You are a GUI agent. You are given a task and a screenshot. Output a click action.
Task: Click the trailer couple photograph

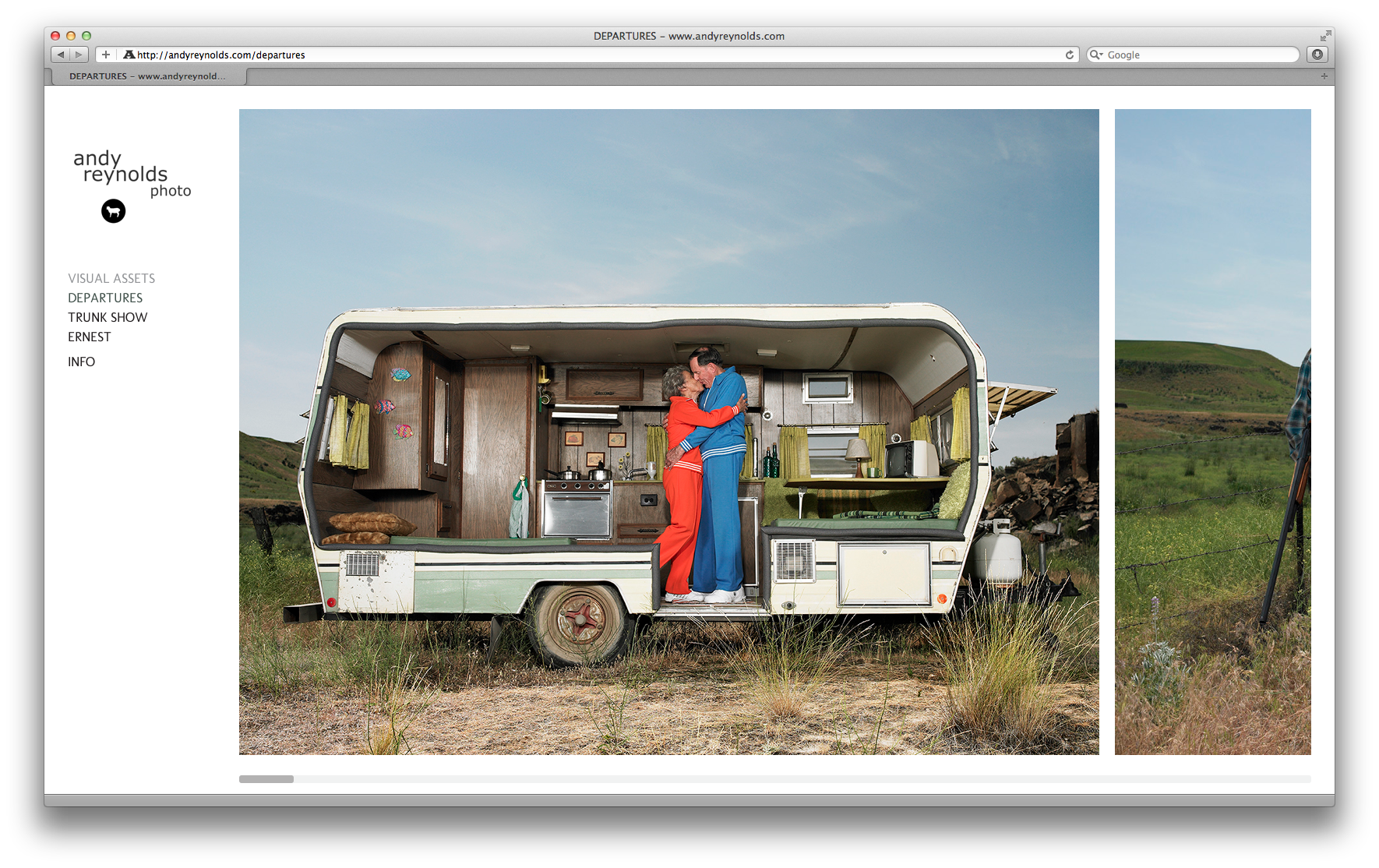point(669,432)
